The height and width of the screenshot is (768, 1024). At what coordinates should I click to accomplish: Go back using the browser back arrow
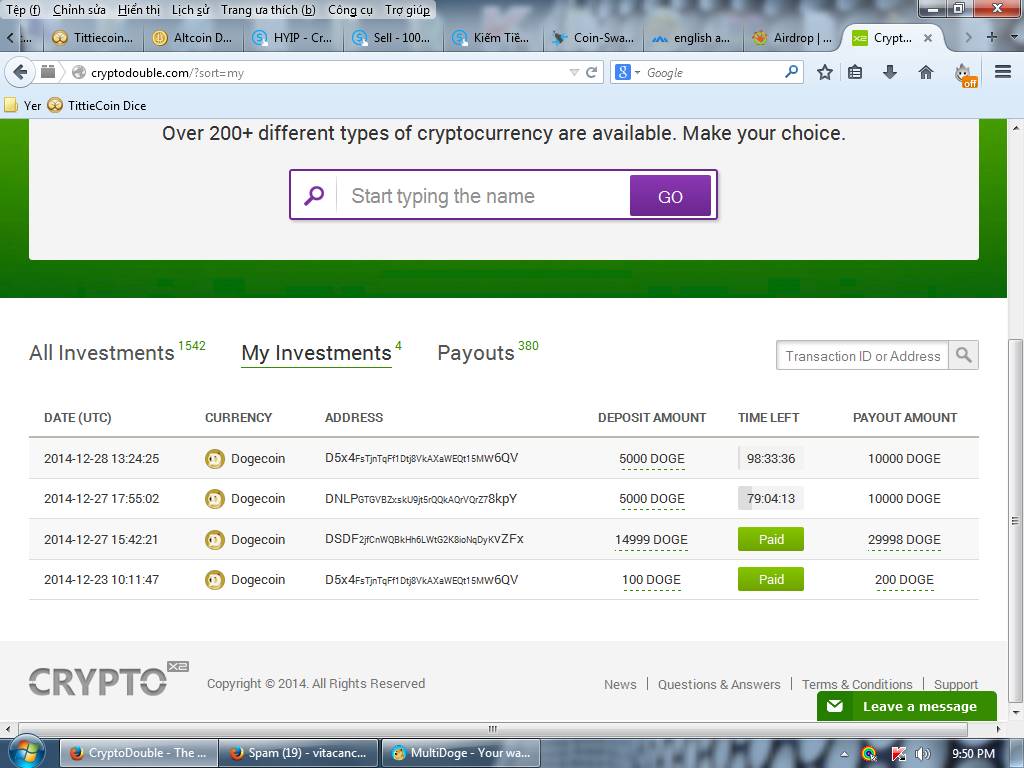click(20, 72)
